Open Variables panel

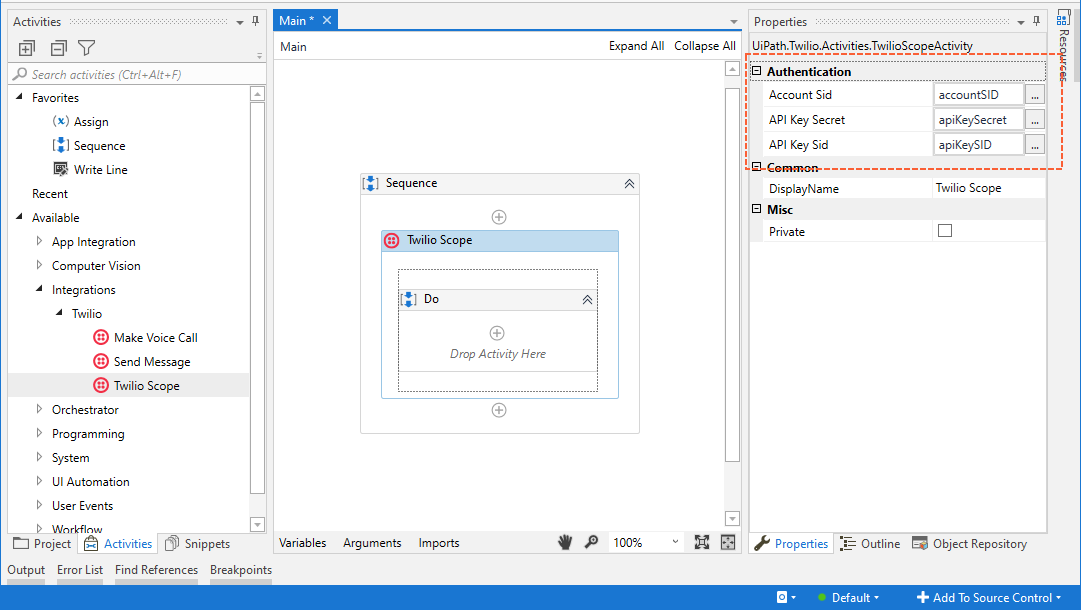point(303,542)
